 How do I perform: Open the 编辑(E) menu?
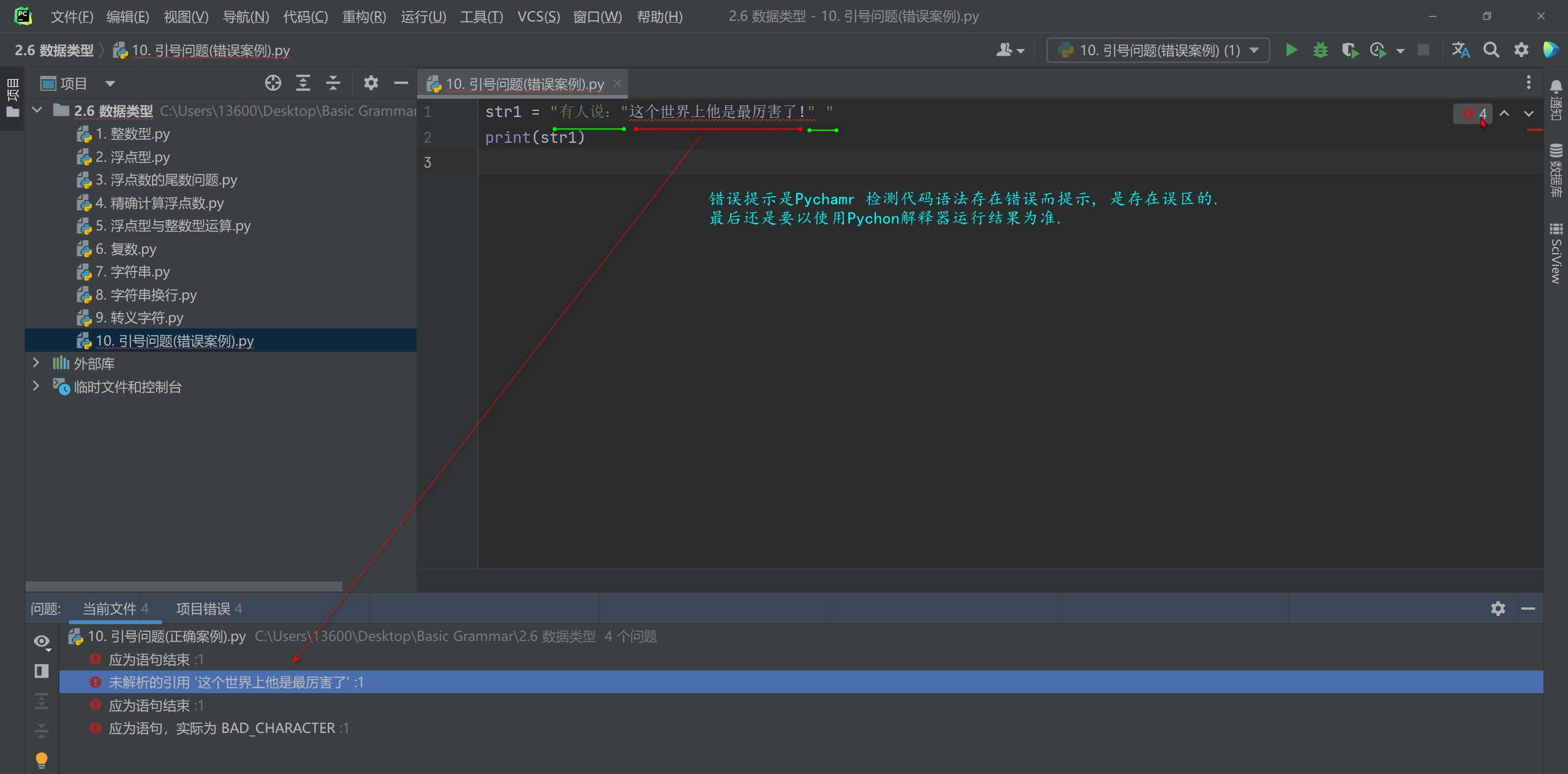click(127, 17)
